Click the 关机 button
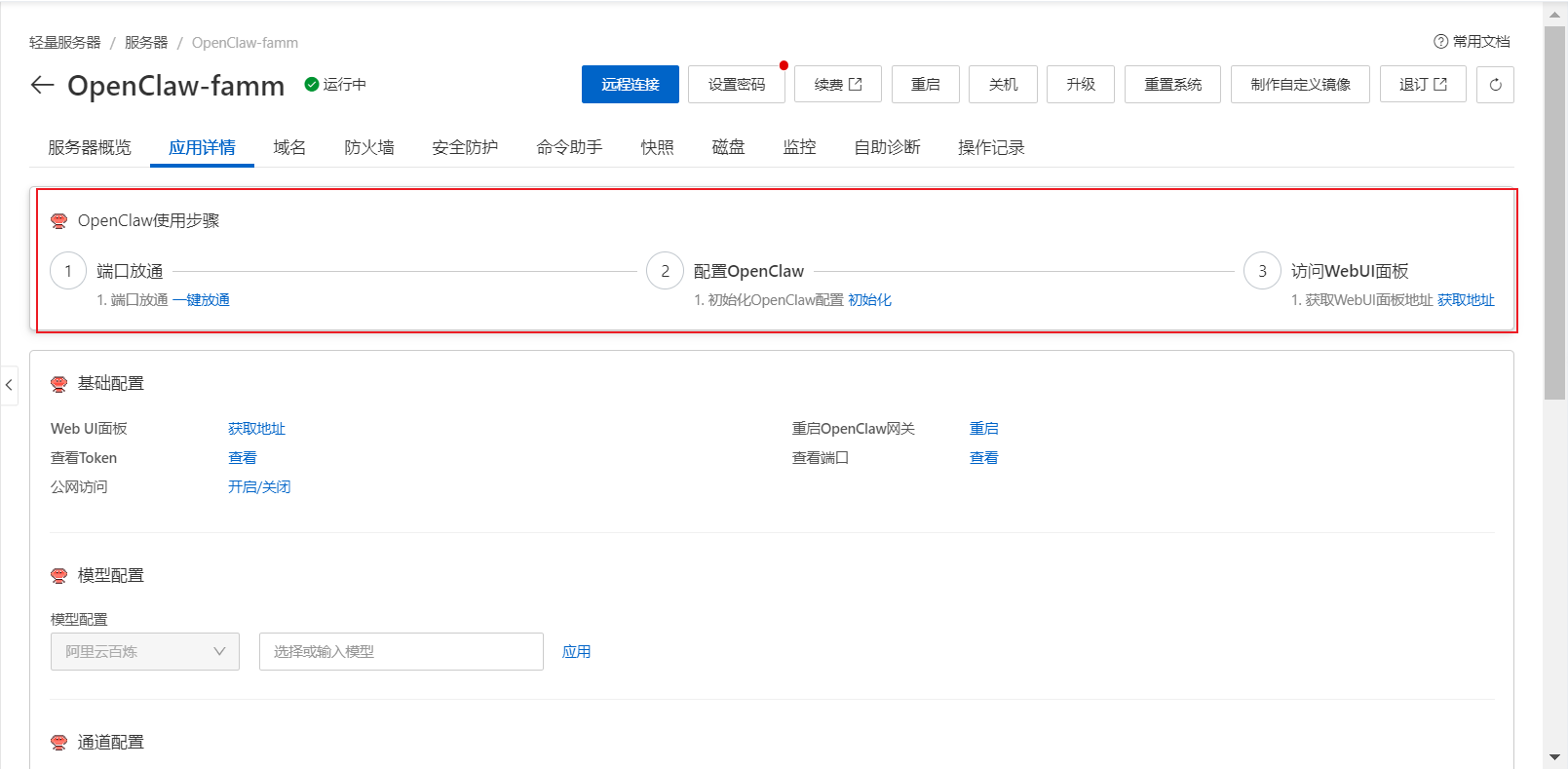1568x769 pixels. (x=1004, y=85)
